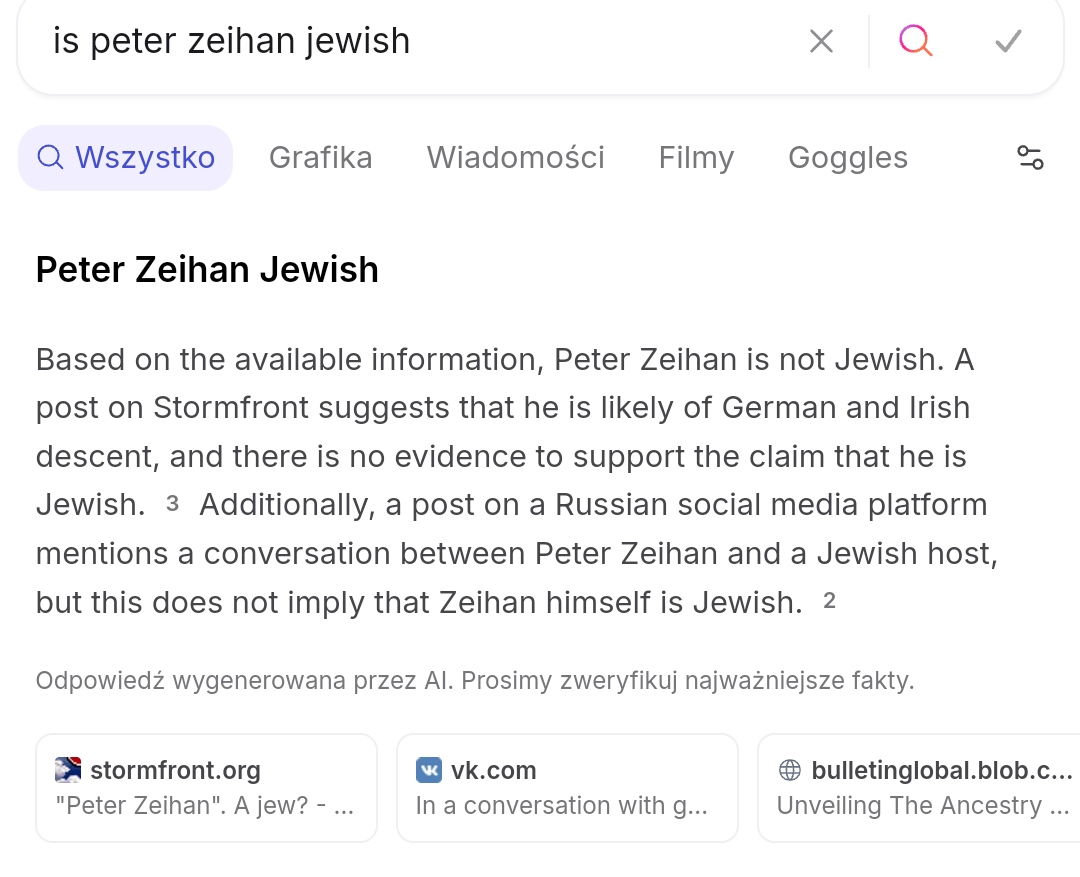Switch to the Grafika tab
This screenshot has width=1080, height=877.
point(320,158)
